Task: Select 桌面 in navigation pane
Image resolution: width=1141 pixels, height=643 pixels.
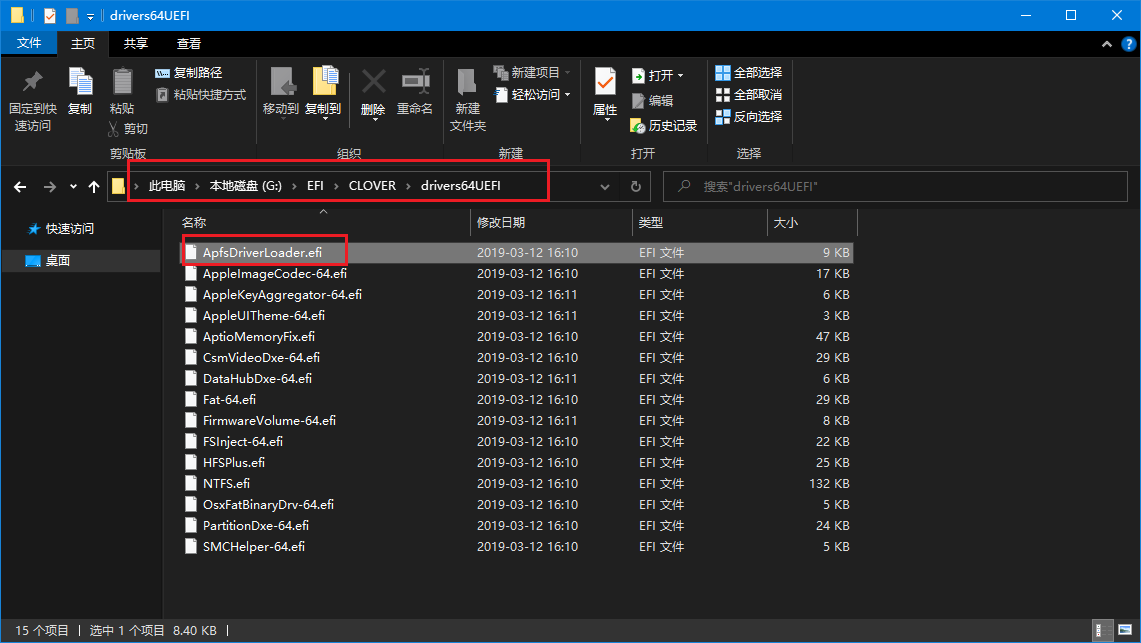Action: tap(81, 260)
